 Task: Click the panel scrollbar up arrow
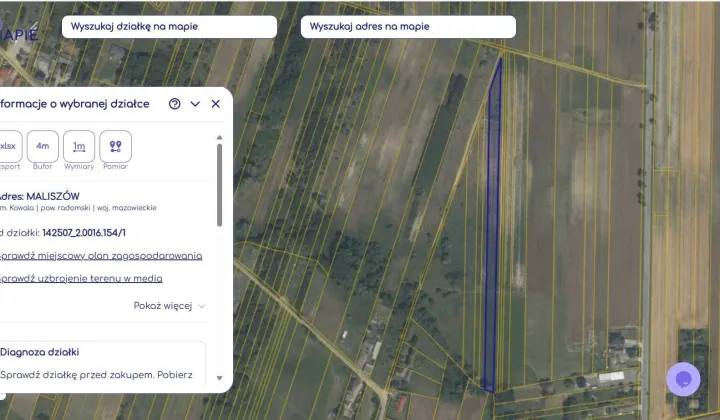click(219, 138)
